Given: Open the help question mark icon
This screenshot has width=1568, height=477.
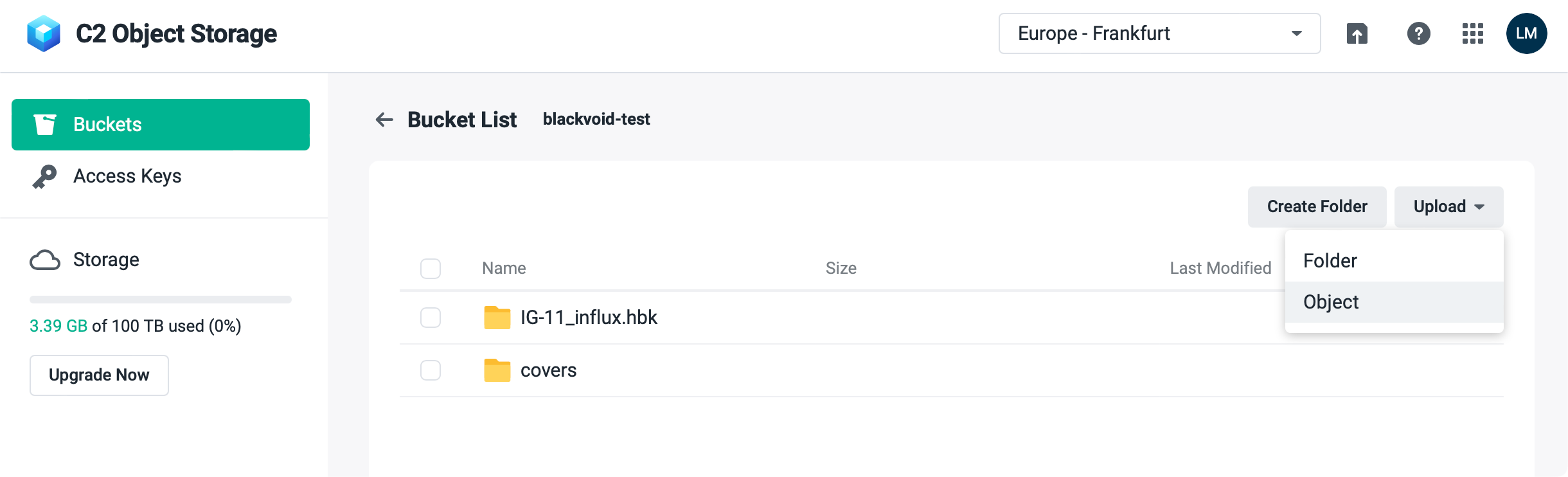Looking at the screenshot, I should click(x=1418, y=33).
